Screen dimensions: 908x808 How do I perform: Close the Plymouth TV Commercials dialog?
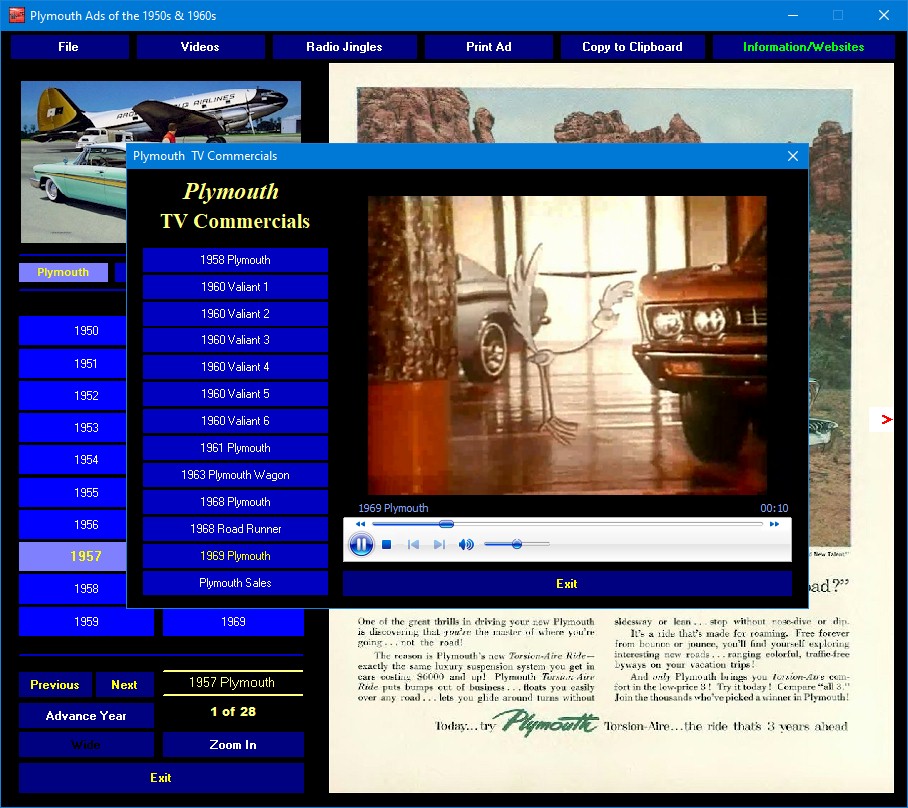(793, 156)
